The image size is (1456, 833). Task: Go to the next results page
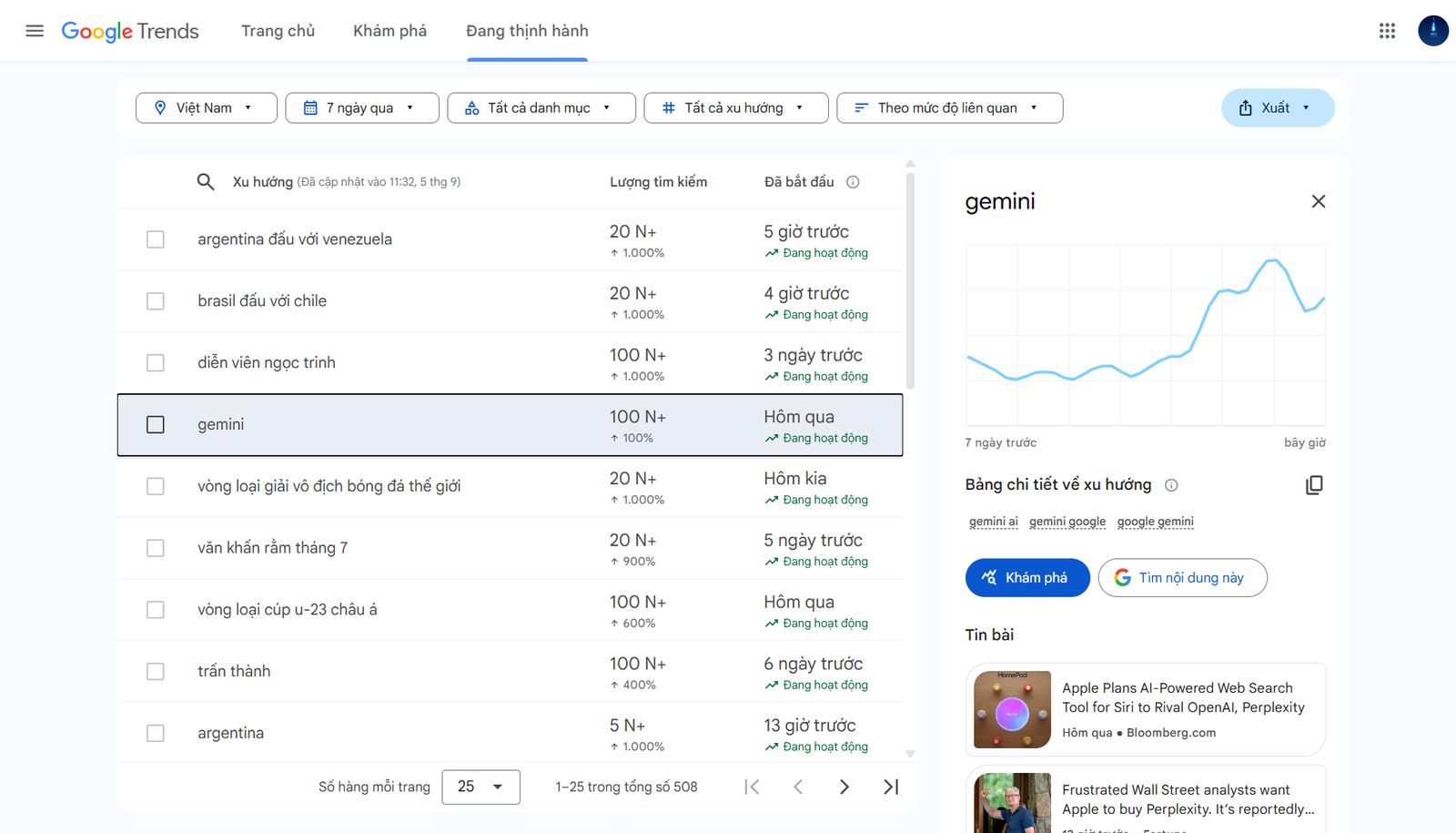[844, 787]
